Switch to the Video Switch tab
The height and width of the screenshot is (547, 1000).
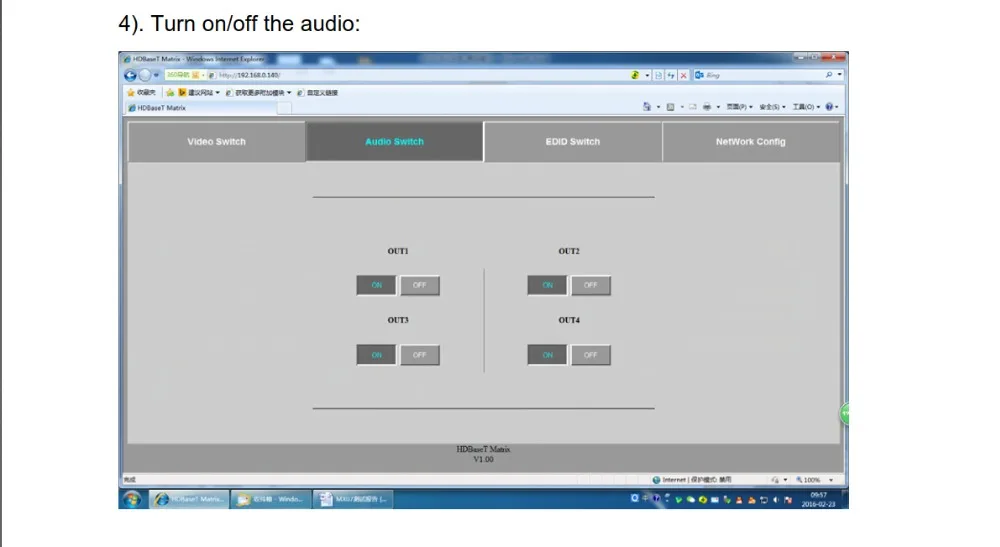216,142
